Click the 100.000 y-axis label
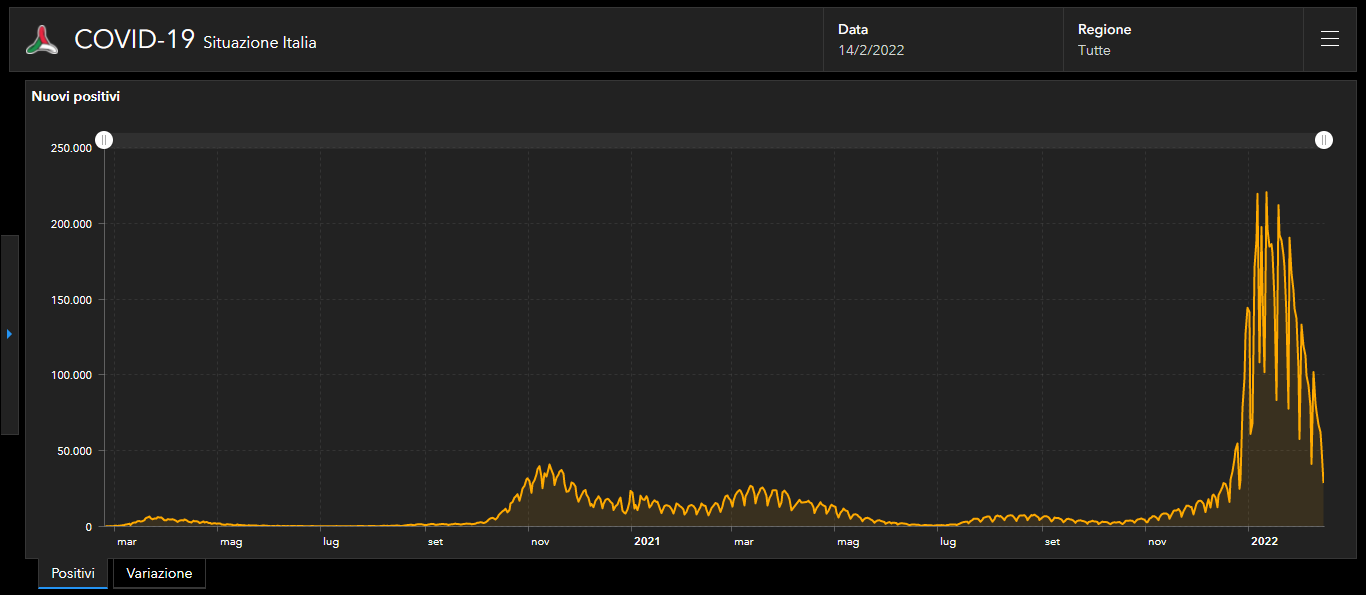 [71, 375]
